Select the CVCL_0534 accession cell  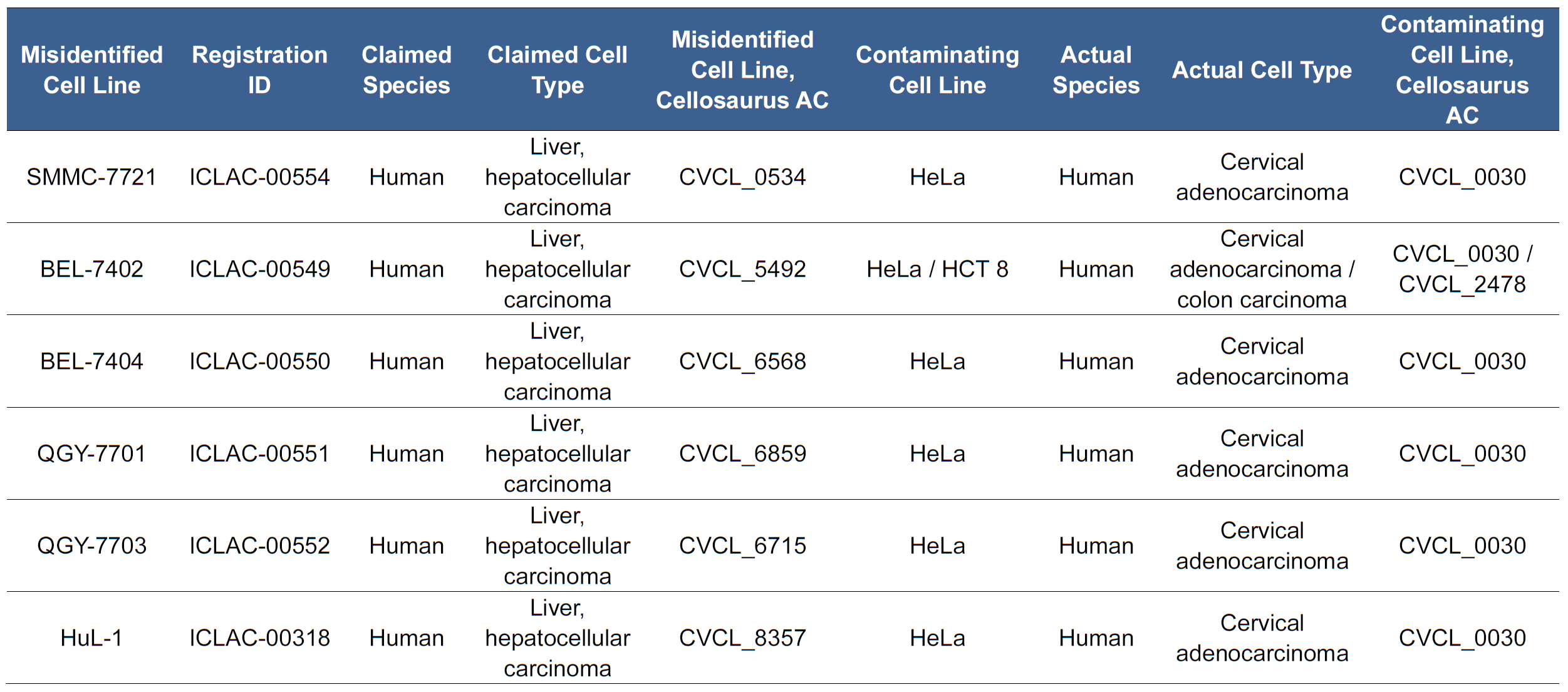(x=742, y=177)
